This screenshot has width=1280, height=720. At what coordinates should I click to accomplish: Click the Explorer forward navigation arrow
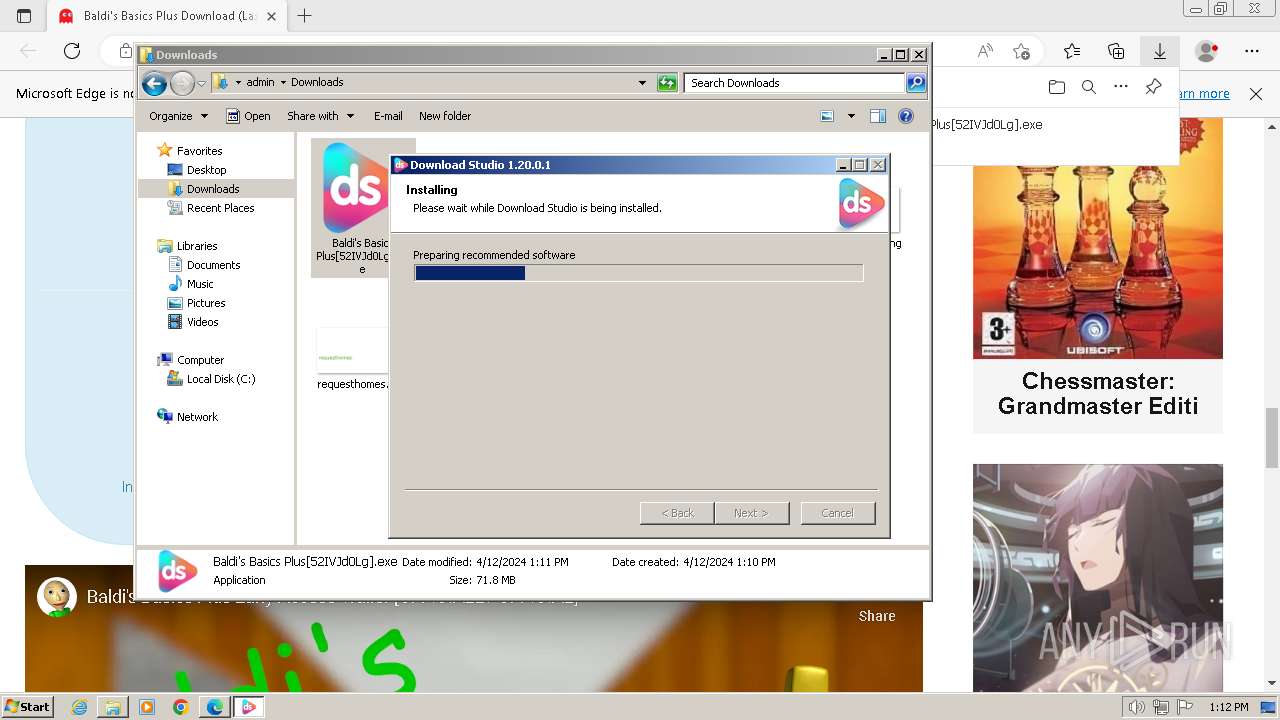182,83
